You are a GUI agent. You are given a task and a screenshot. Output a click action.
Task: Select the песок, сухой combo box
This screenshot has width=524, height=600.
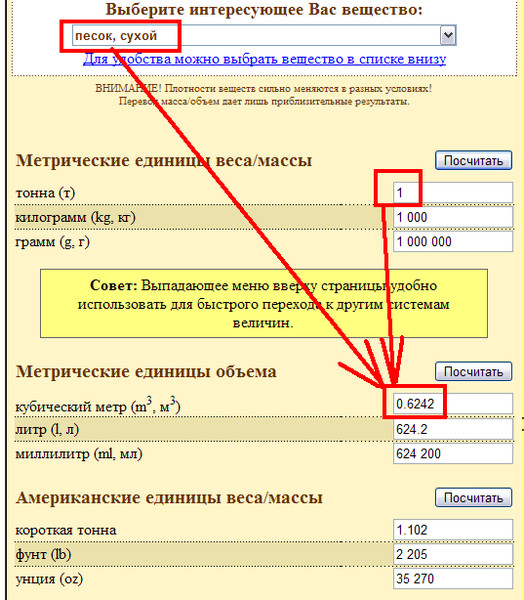[x=264, y=36]
